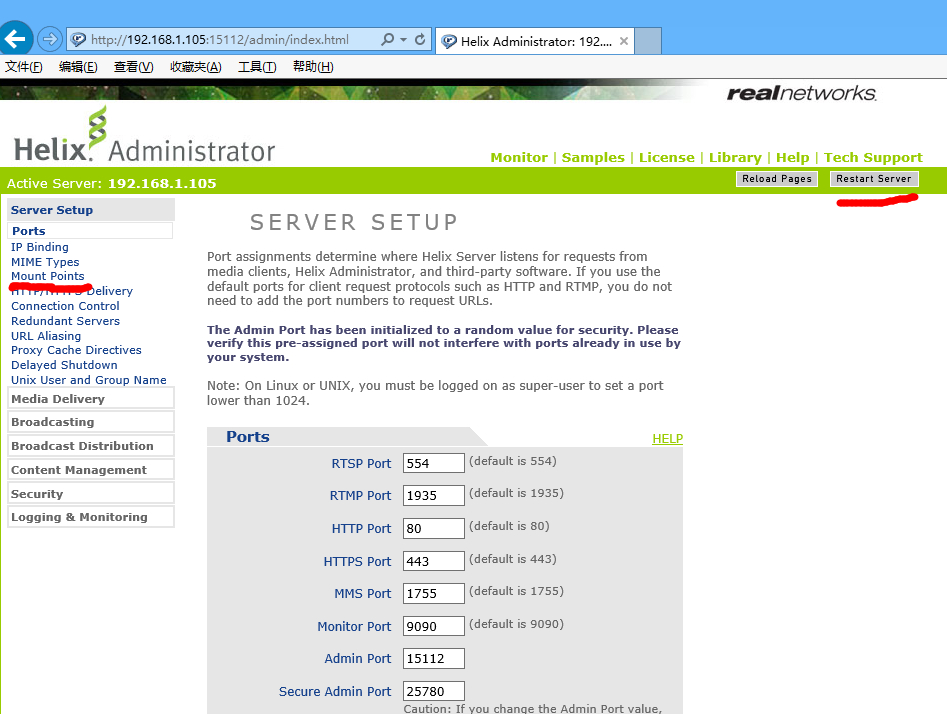
Task: Open the address bar dropdown arrow
Action: 403,40
